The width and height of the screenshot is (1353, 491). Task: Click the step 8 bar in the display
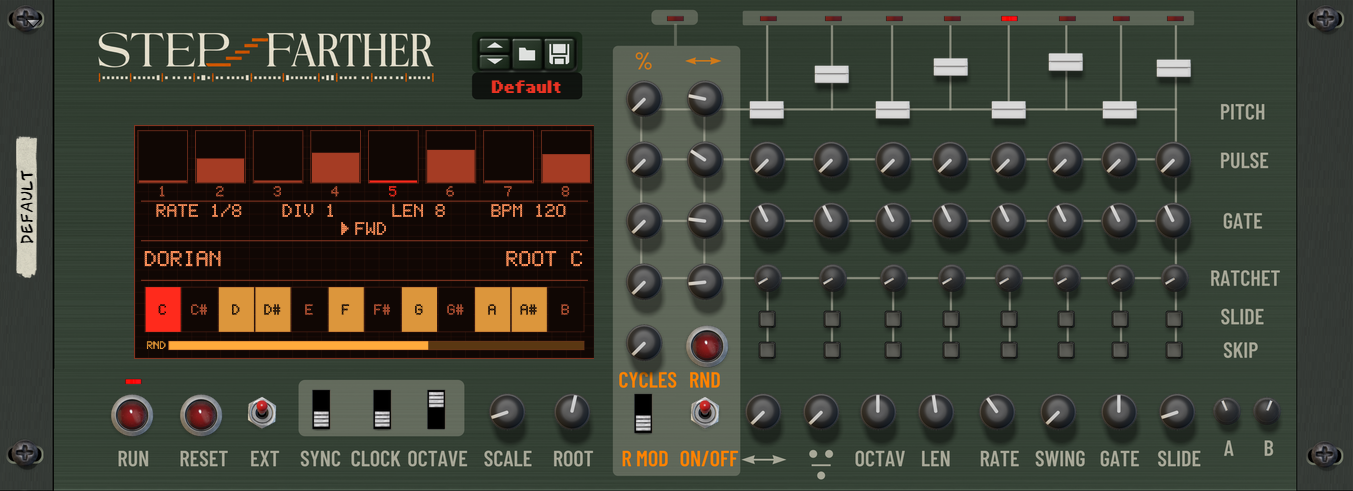click(566, 157)
